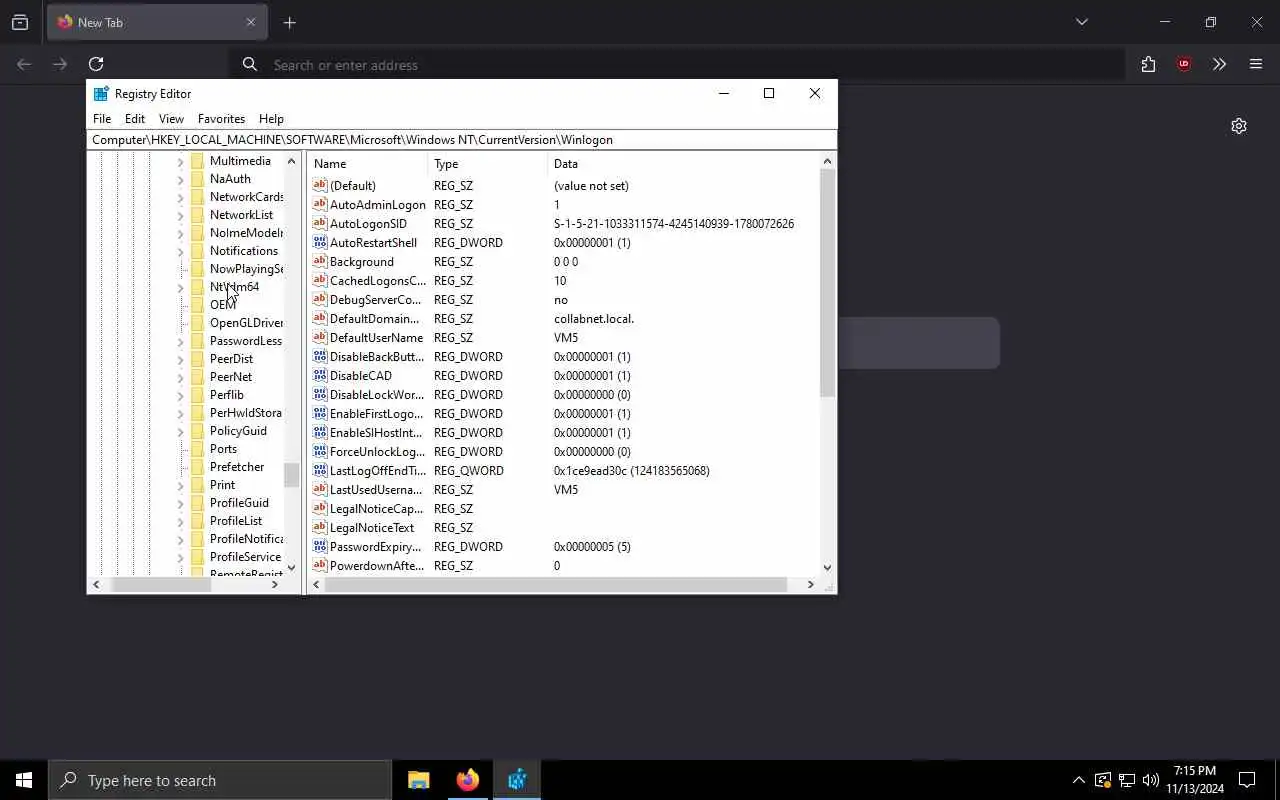
Task: Click the Firefox search or address field
Action: [x=676, y=65]
